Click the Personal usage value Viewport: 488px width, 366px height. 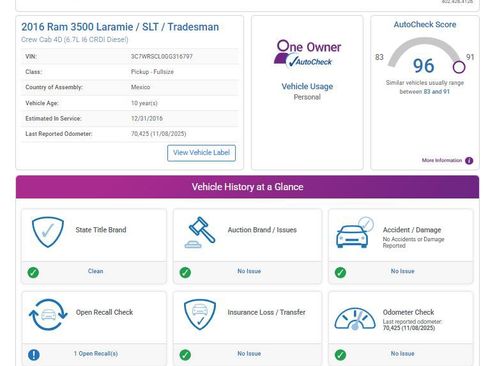307,97
